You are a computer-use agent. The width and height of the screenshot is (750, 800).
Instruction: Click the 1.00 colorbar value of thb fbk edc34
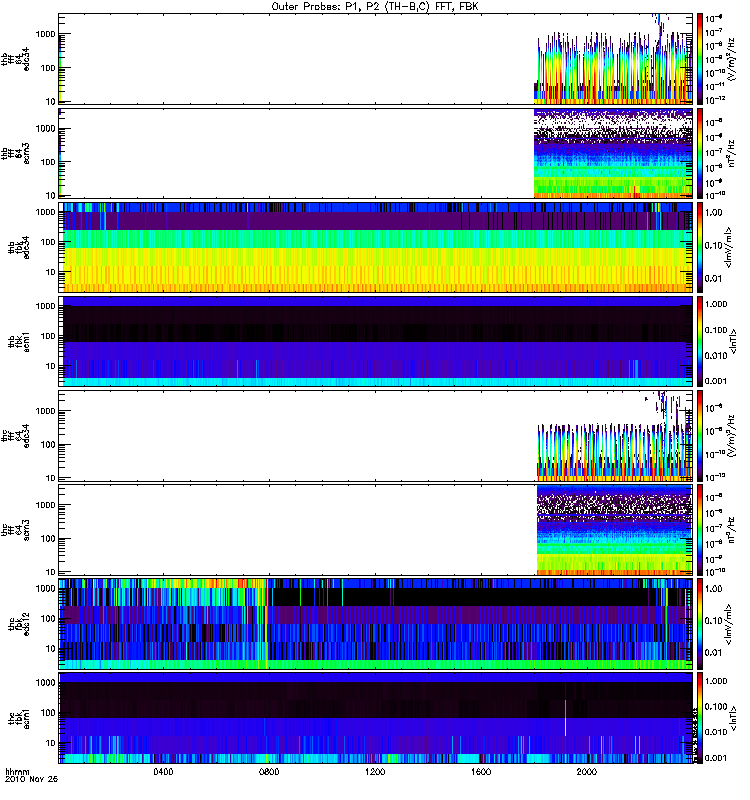tap(713, 213)
